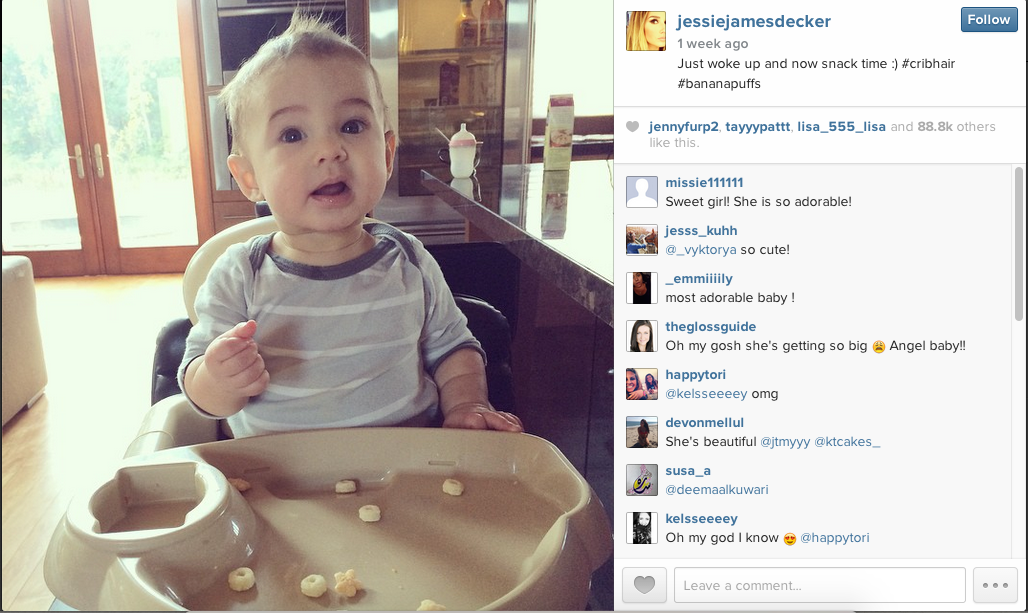
Task: Click jesss_kuhh's avatar thumbnail
Action: [x=642, y=240]
